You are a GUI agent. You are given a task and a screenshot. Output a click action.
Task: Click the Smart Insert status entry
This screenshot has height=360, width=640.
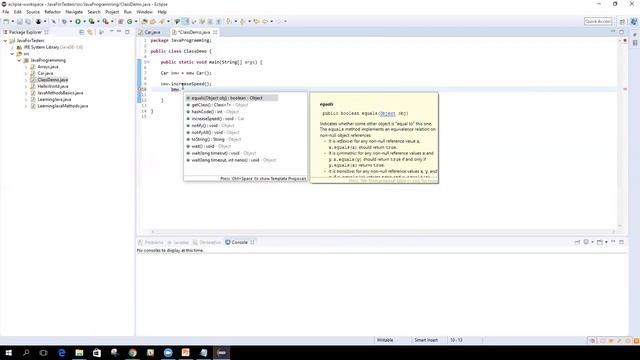tap(426, 340)
